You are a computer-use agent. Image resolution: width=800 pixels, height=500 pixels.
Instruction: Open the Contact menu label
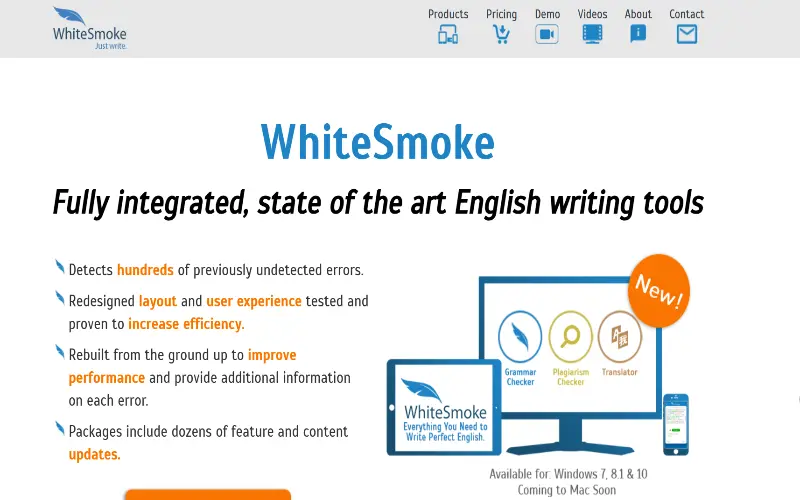click(686, 14)
